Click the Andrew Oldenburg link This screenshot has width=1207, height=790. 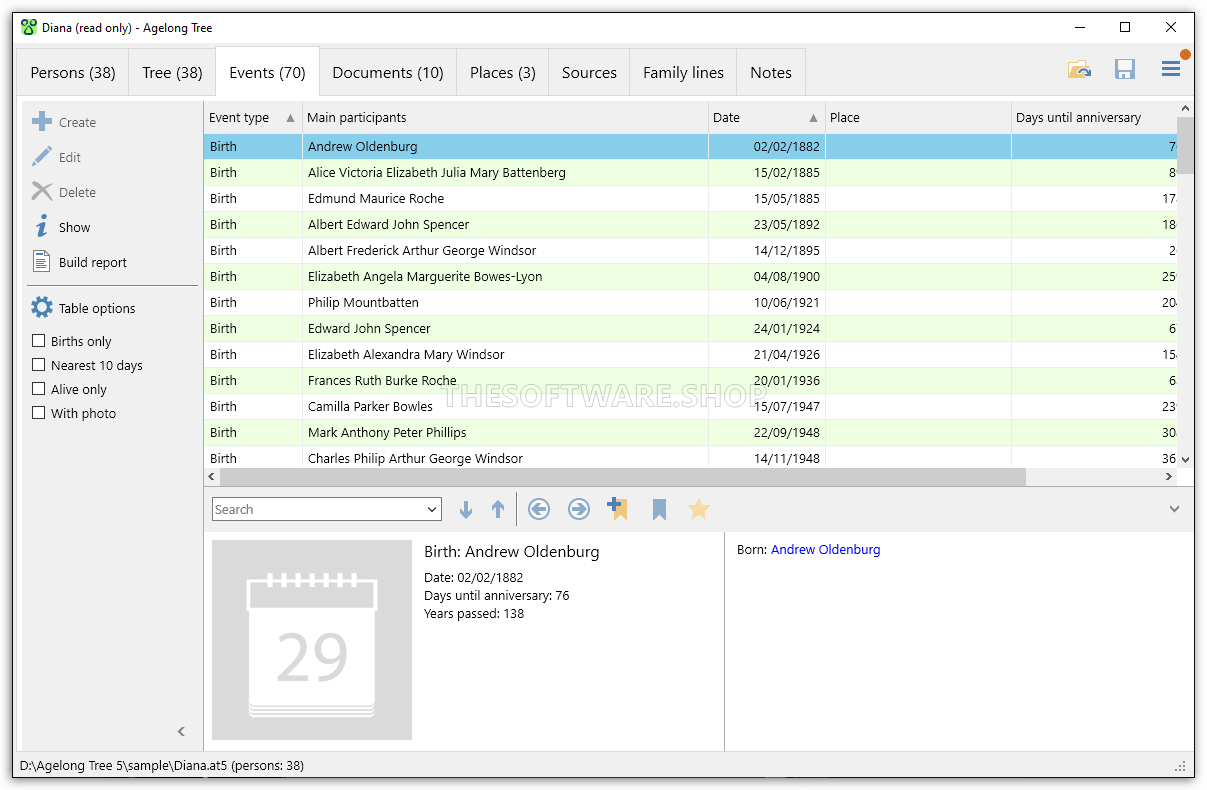point(825,549)
